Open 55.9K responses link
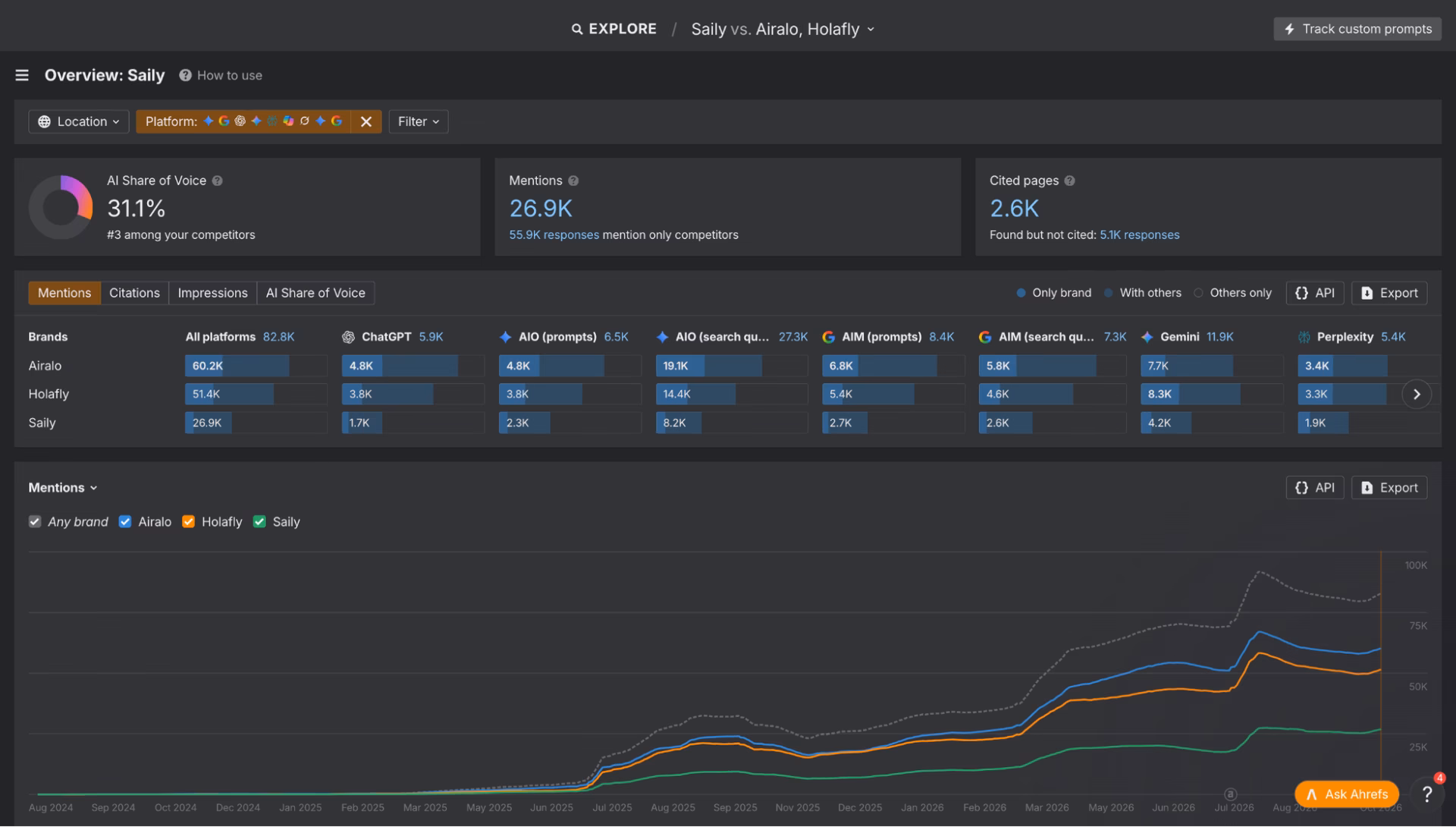Image resolution: width=1456 pixels, height=827 pixels. click(554, 235)
